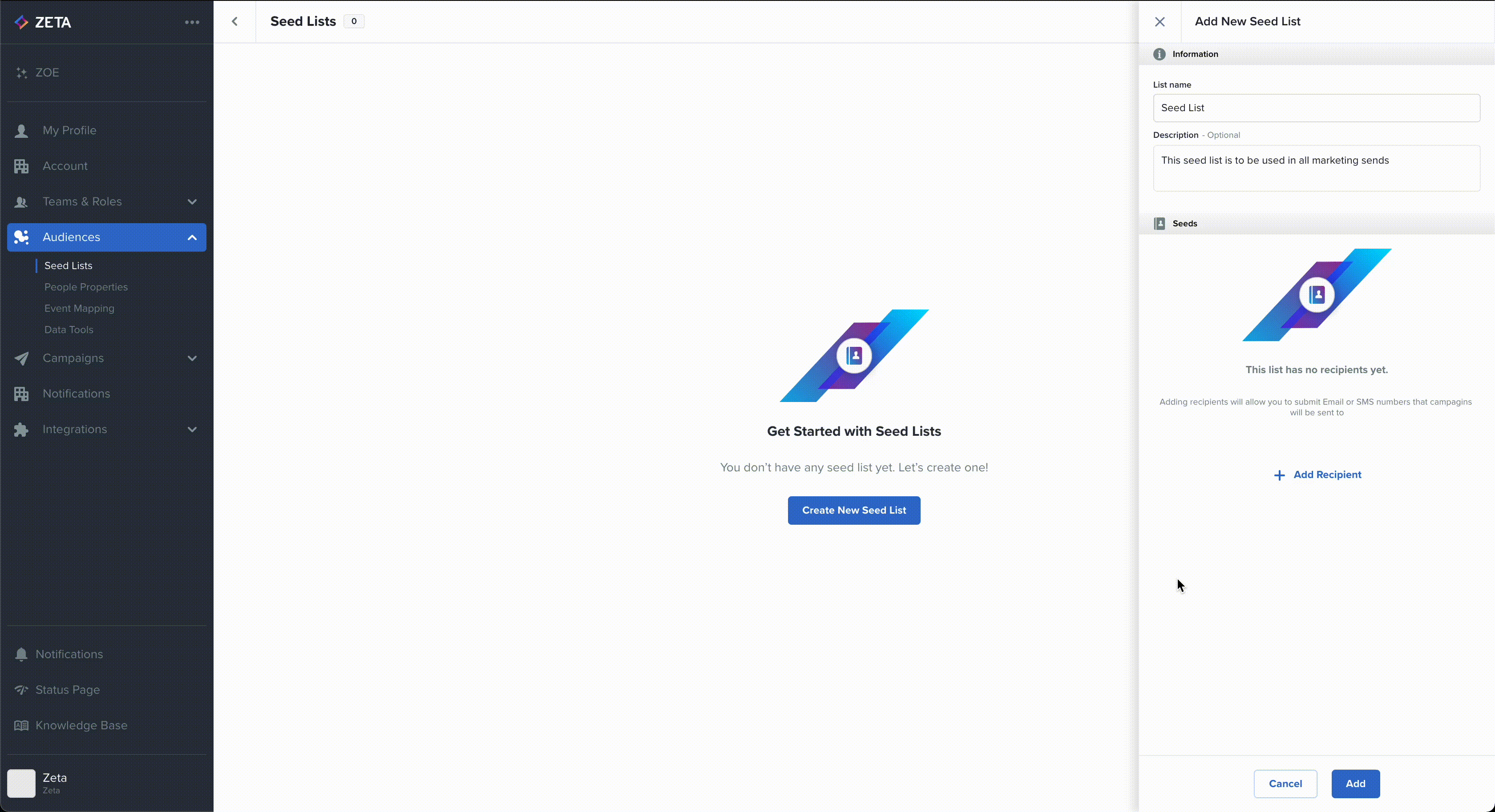Open the three-dot menu beside the Zeta logo
Image resolution: width=1495 pixels, height=812 pixels.
pyautogui.click(x=192, y=22)
